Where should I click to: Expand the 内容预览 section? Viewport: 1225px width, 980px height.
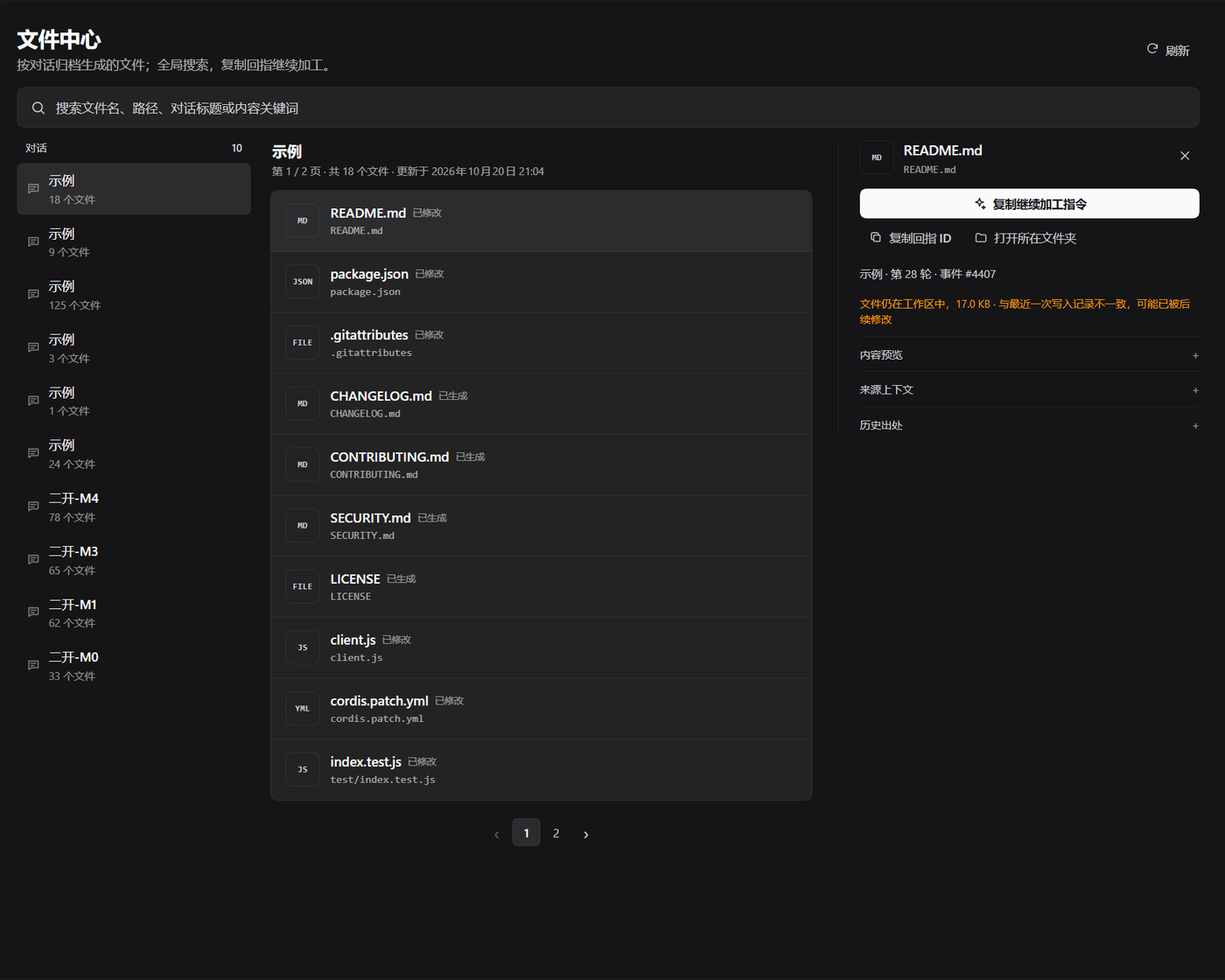point(1029,354)
